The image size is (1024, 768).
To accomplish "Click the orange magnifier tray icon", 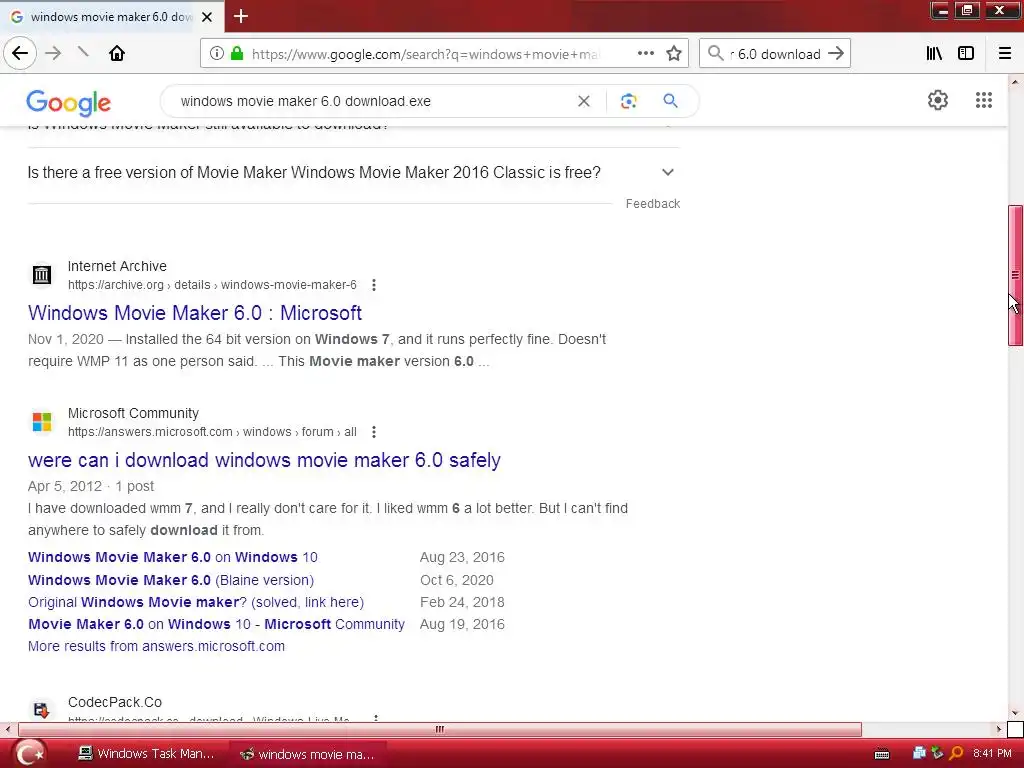I will click(x=956, y=754).
